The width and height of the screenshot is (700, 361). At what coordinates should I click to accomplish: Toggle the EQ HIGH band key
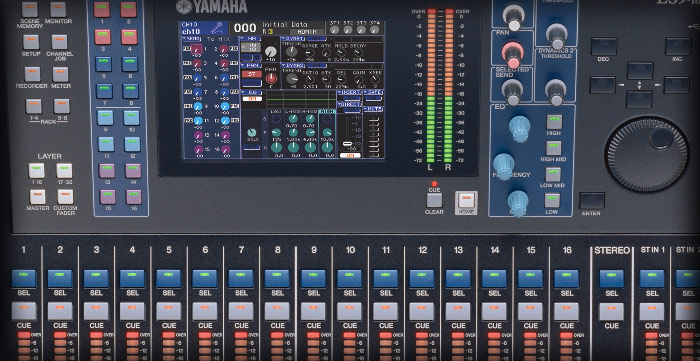554,121
